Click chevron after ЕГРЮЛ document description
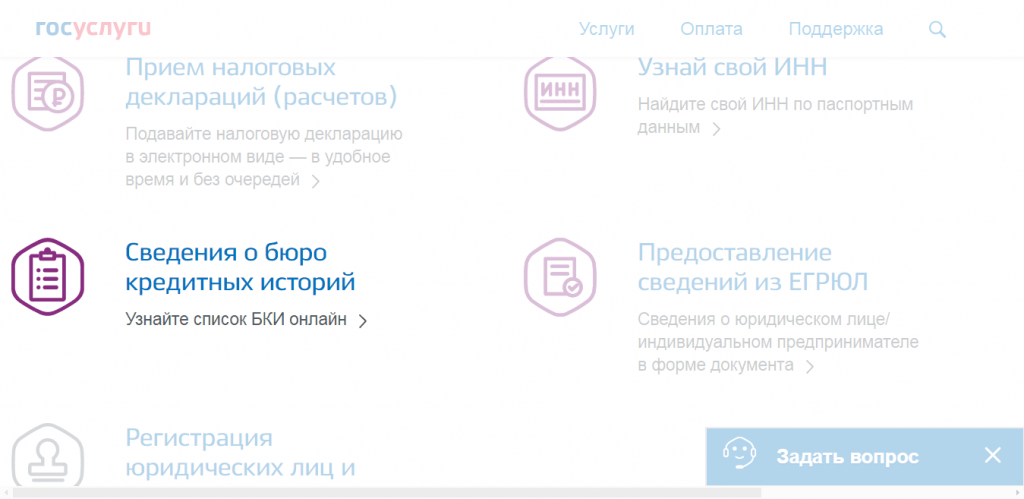 810,367
